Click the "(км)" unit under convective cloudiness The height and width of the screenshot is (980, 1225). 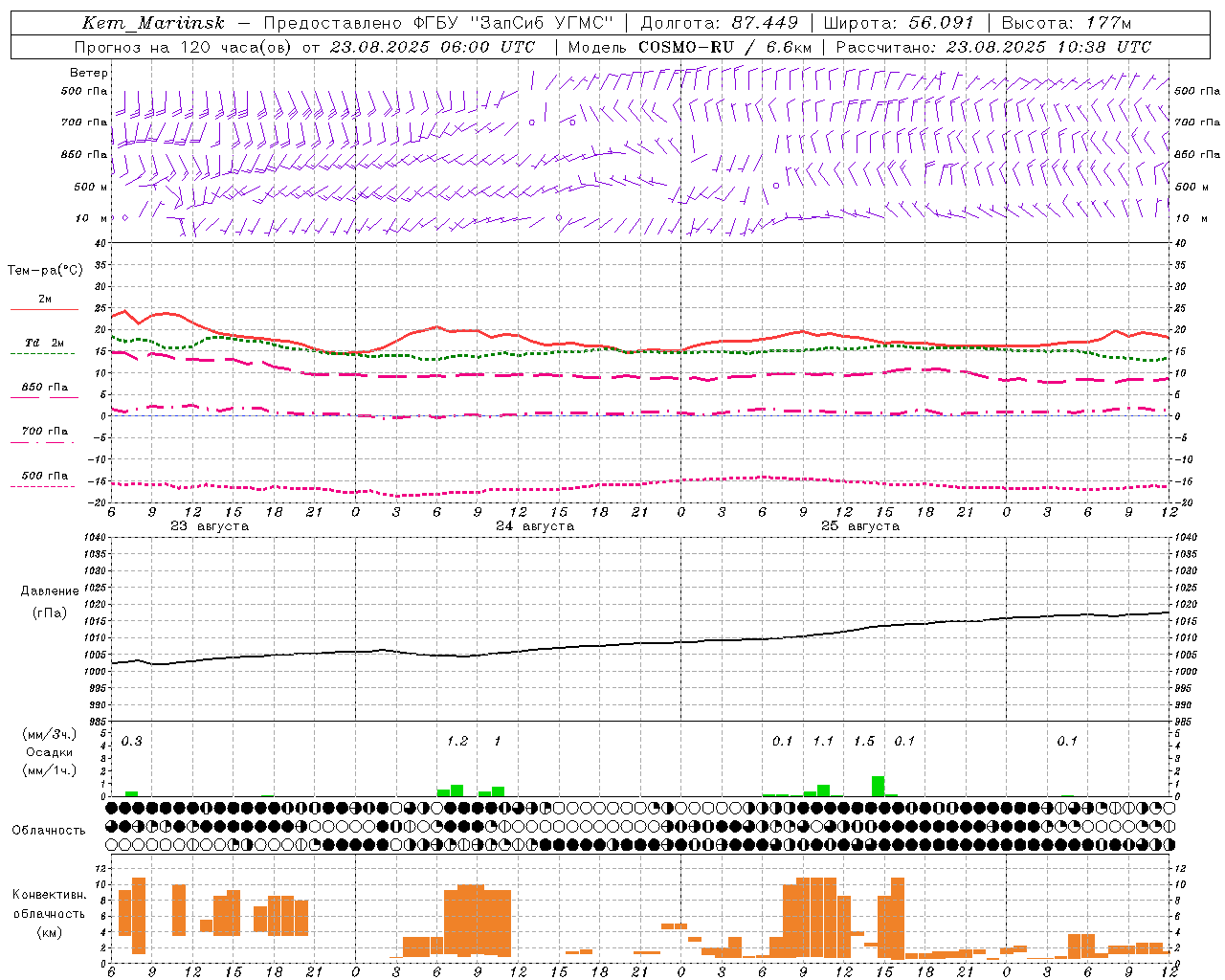[50, 932]
